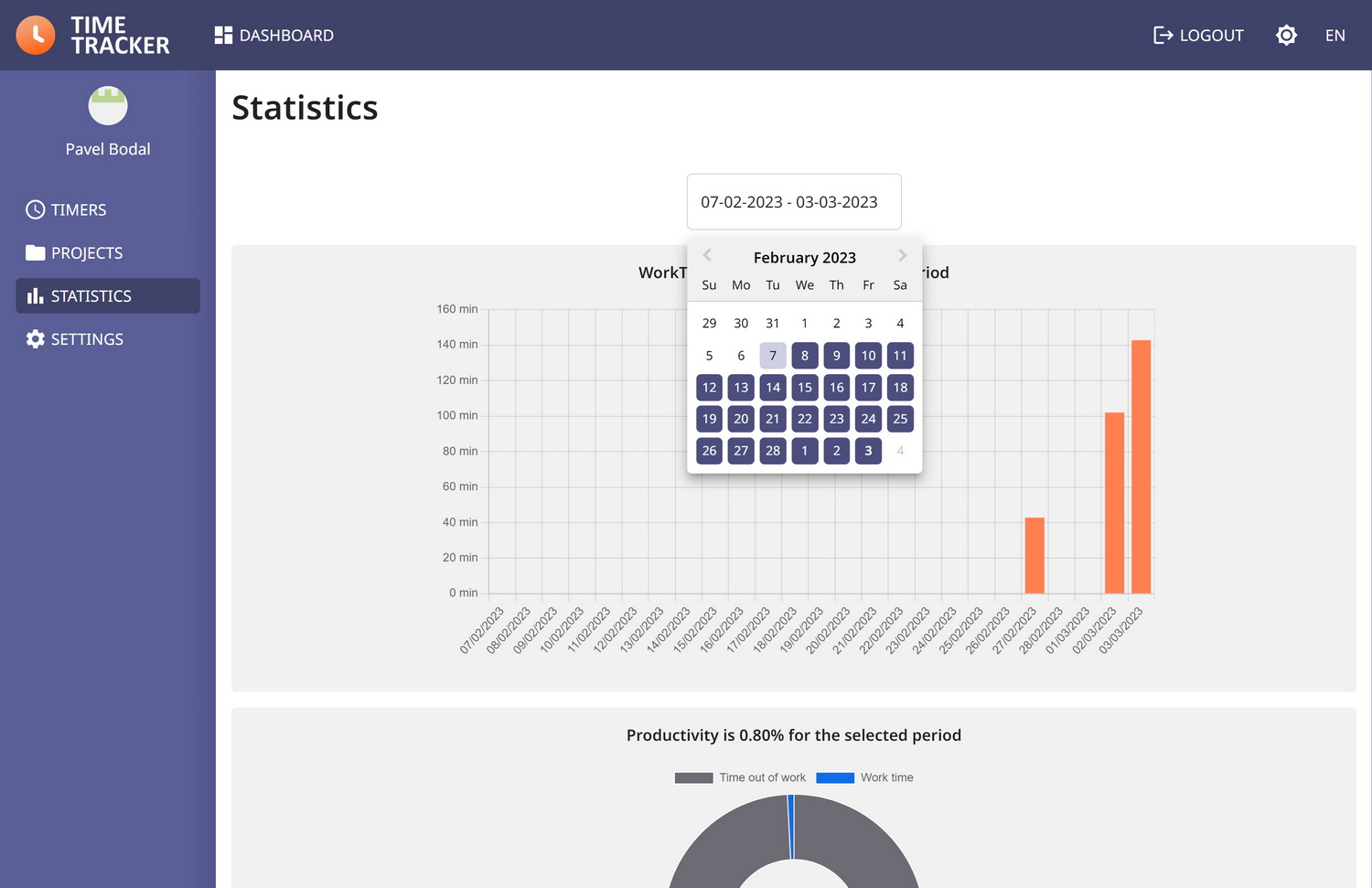The image size is (1372, 888).
Task: Click the Timers clock icon
Action: coord(35,209)
